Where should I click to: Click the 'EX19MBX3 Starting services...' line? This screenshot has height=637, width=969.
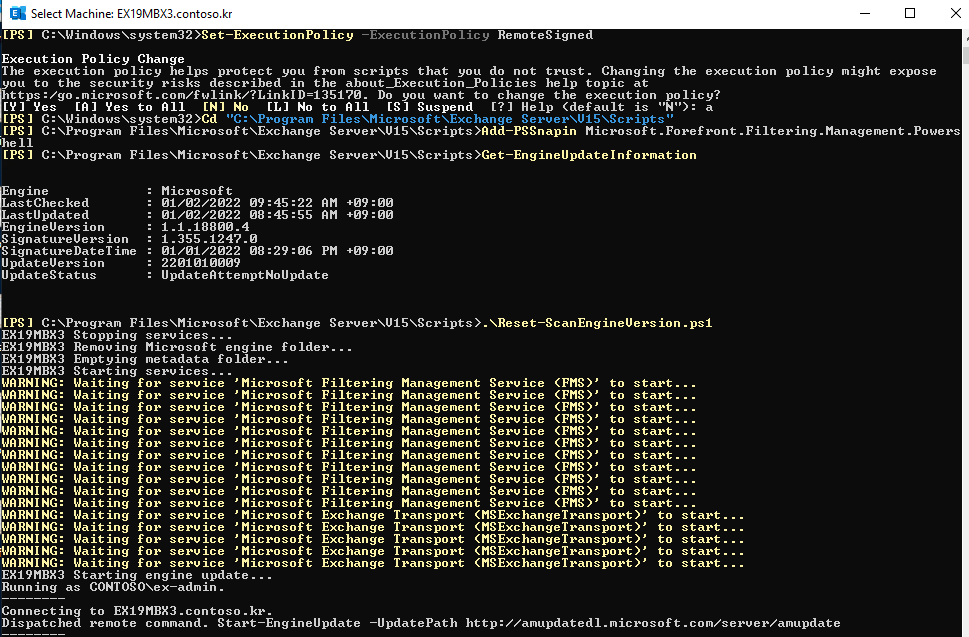tap(117, 371)
